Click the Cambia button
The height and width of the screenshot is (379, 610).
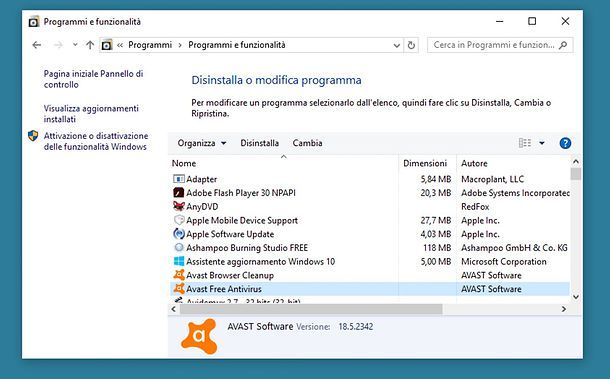pyautogui.click(x=307, y=143)
